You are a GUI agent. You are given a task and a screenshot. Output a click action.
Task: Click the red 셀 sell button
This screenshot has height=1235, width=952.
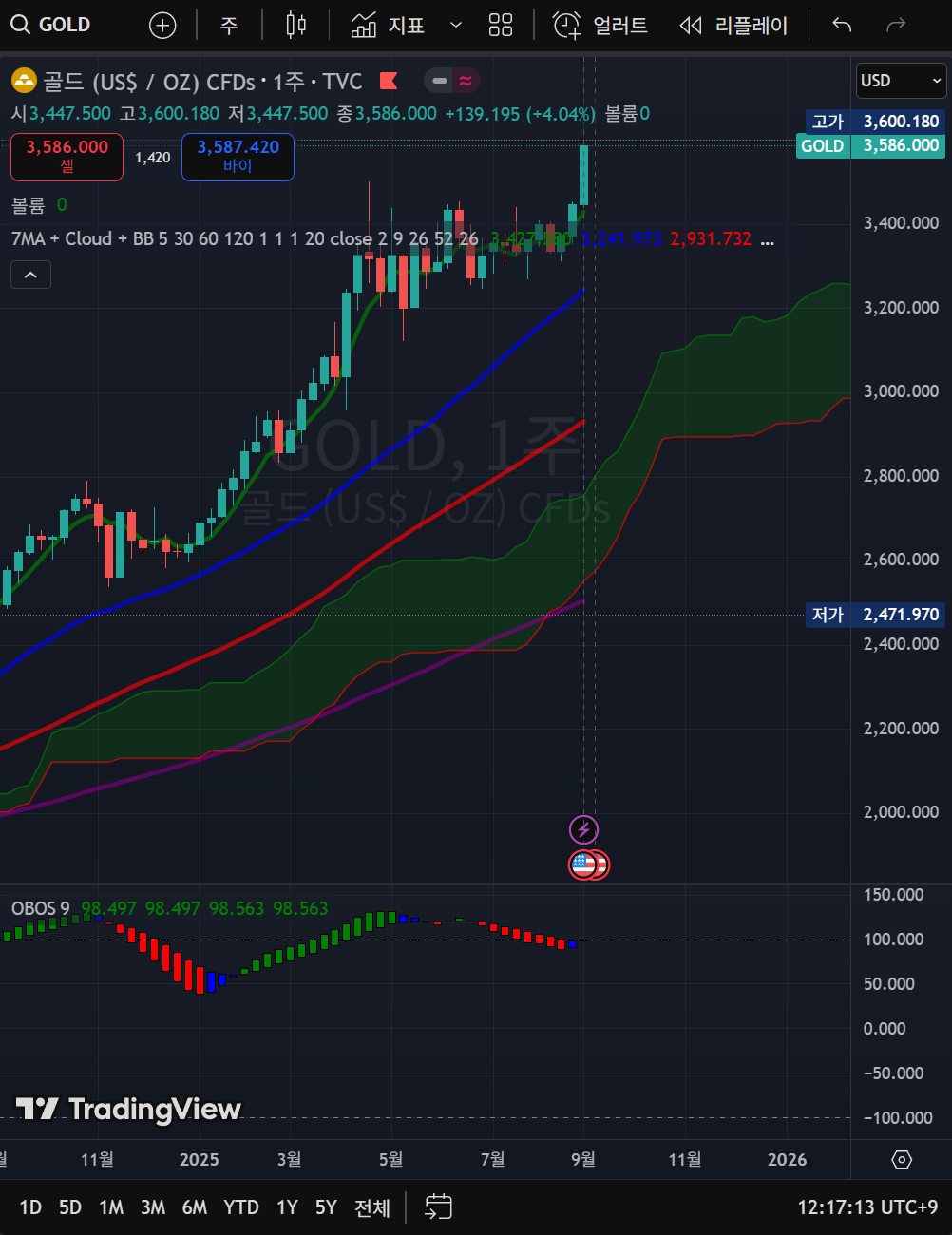pyautogui.click(x=67, y=157)
